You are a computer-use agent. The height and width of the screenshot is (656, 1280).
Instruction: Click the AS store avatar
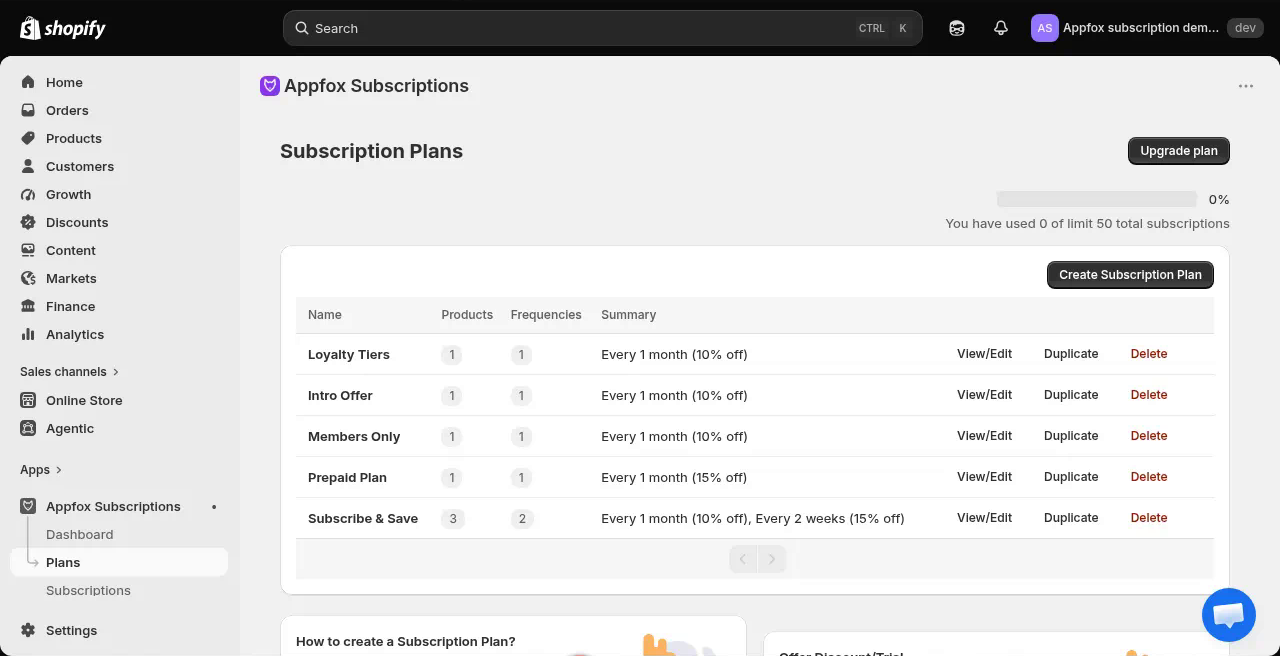pos(1044,28)
